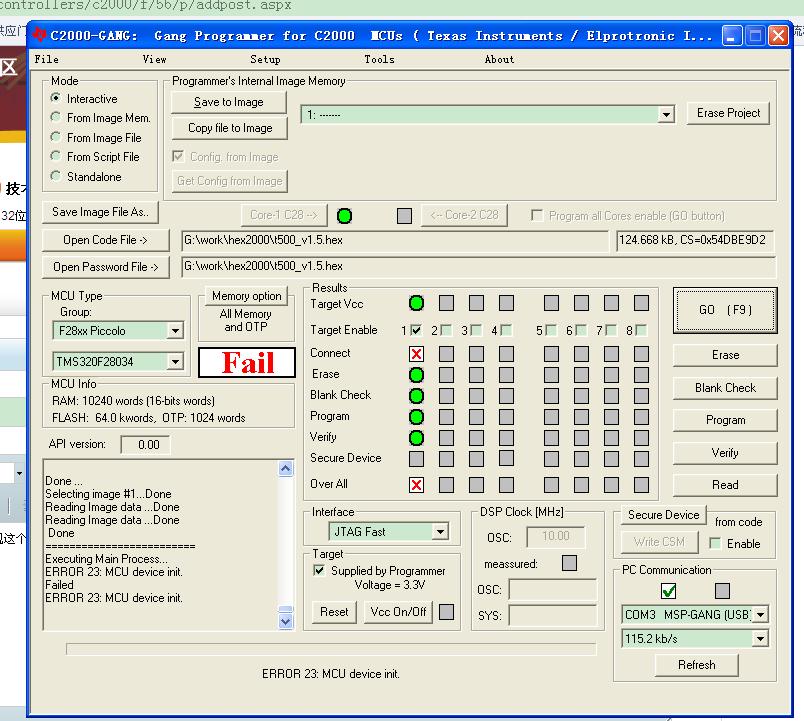This screenshot has width=804, height=721.
Task: Open the JTAG Fast interface dropdown
Action: (x=440, y=532)
